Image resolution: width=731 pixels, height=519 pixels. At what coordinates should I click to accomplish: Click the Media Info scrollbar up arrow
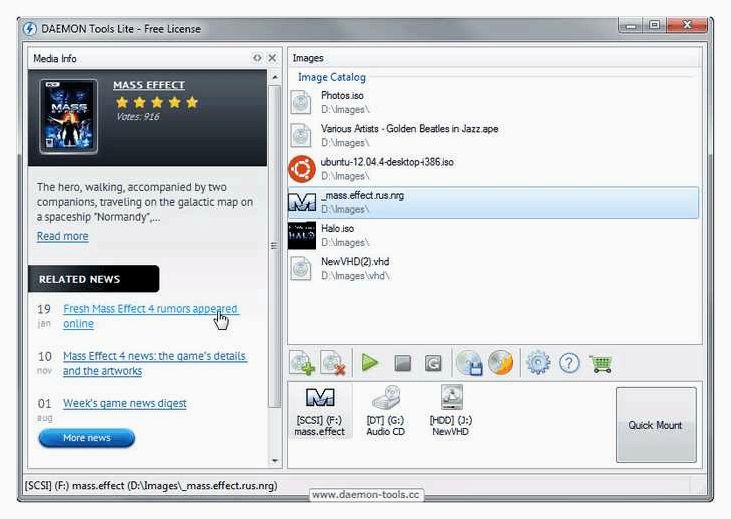[x=275, y=77]
